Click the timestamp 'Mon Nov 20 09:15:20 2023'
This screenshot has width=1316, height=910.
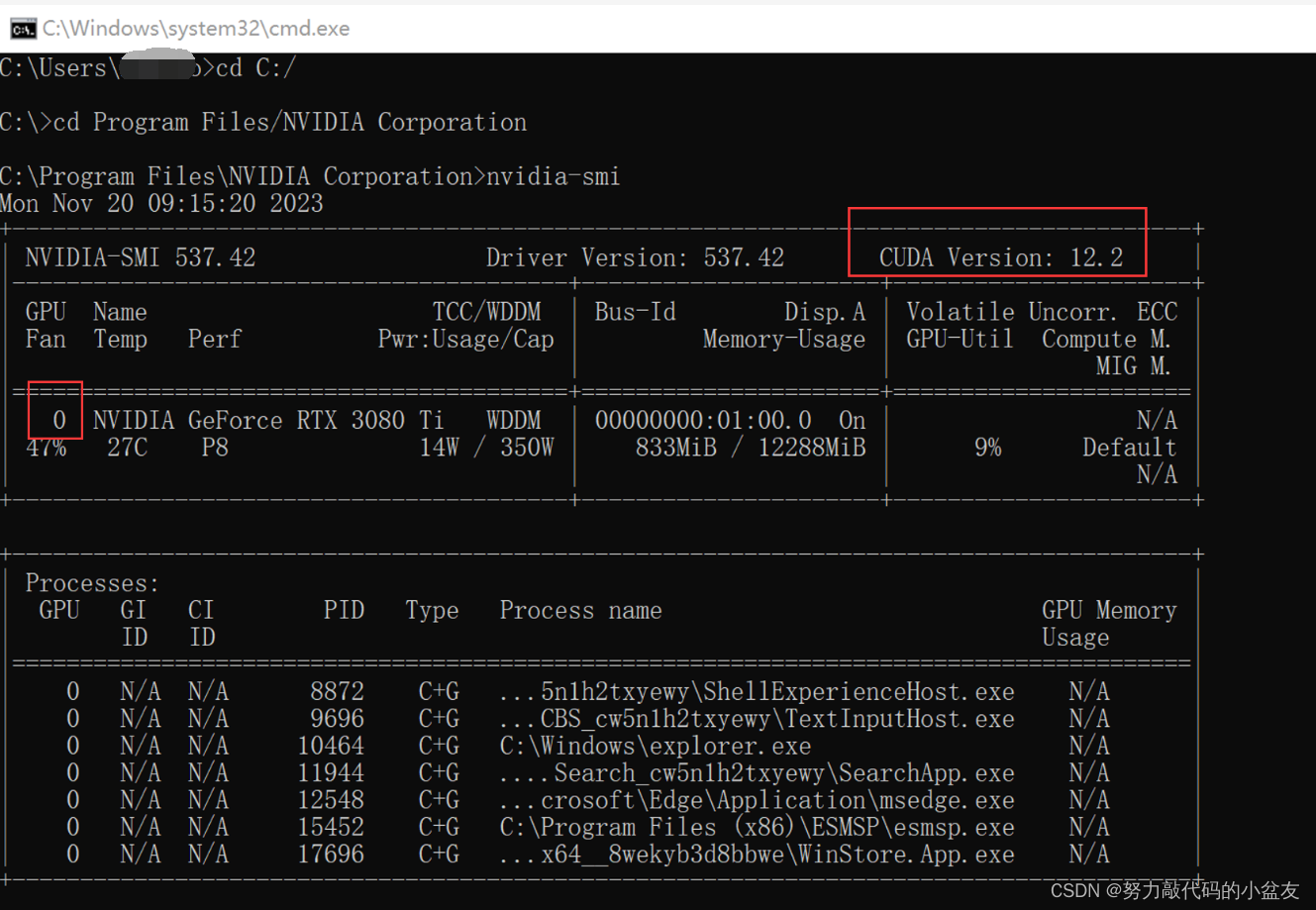pyautogui.click(x=161, y=203)
